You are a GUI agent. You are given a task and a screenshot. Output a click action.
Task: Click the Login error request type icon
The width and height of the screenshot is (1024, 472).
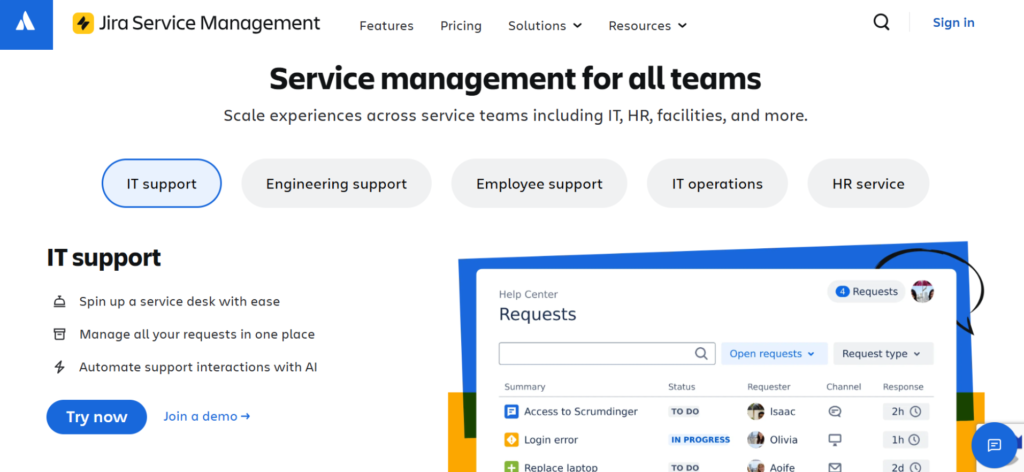(511, 440)
